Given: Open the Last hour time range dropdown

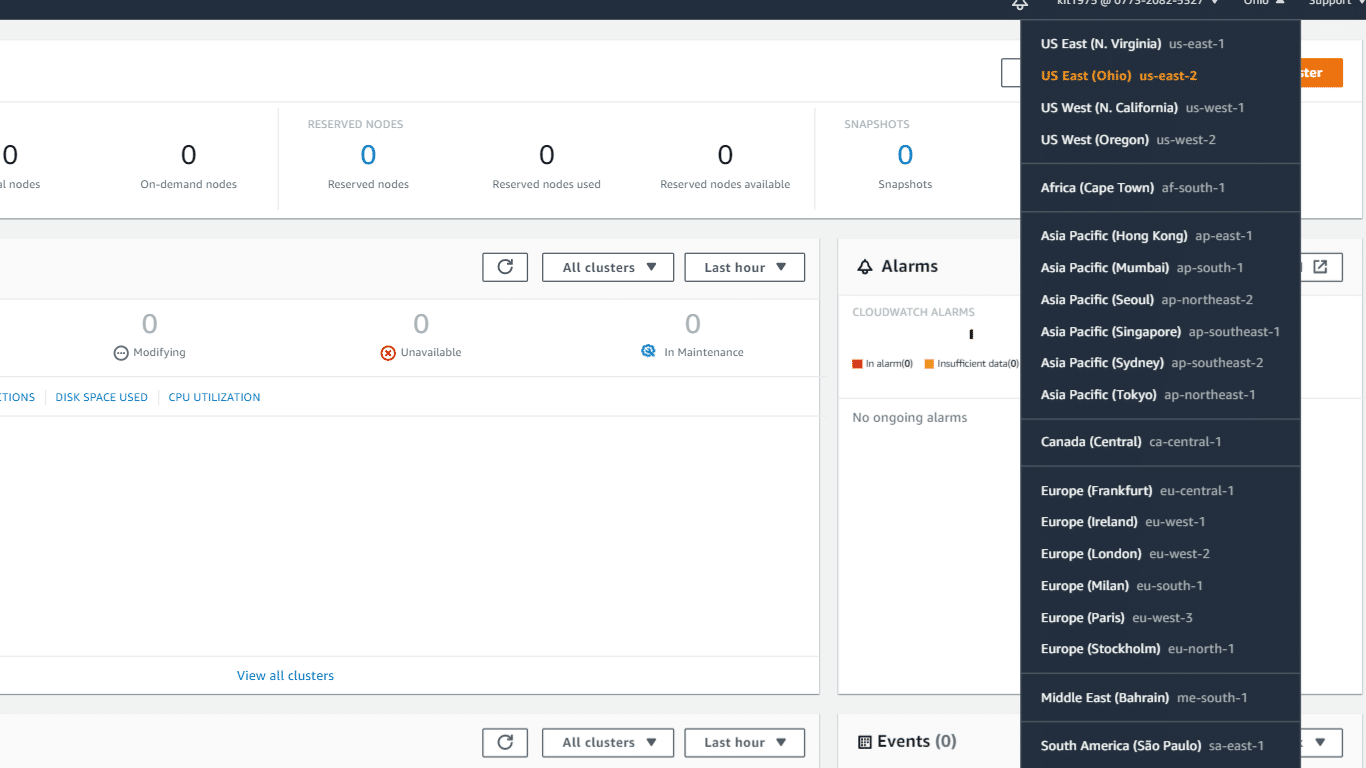Looking at the screenshot, I should pos(744,267).
